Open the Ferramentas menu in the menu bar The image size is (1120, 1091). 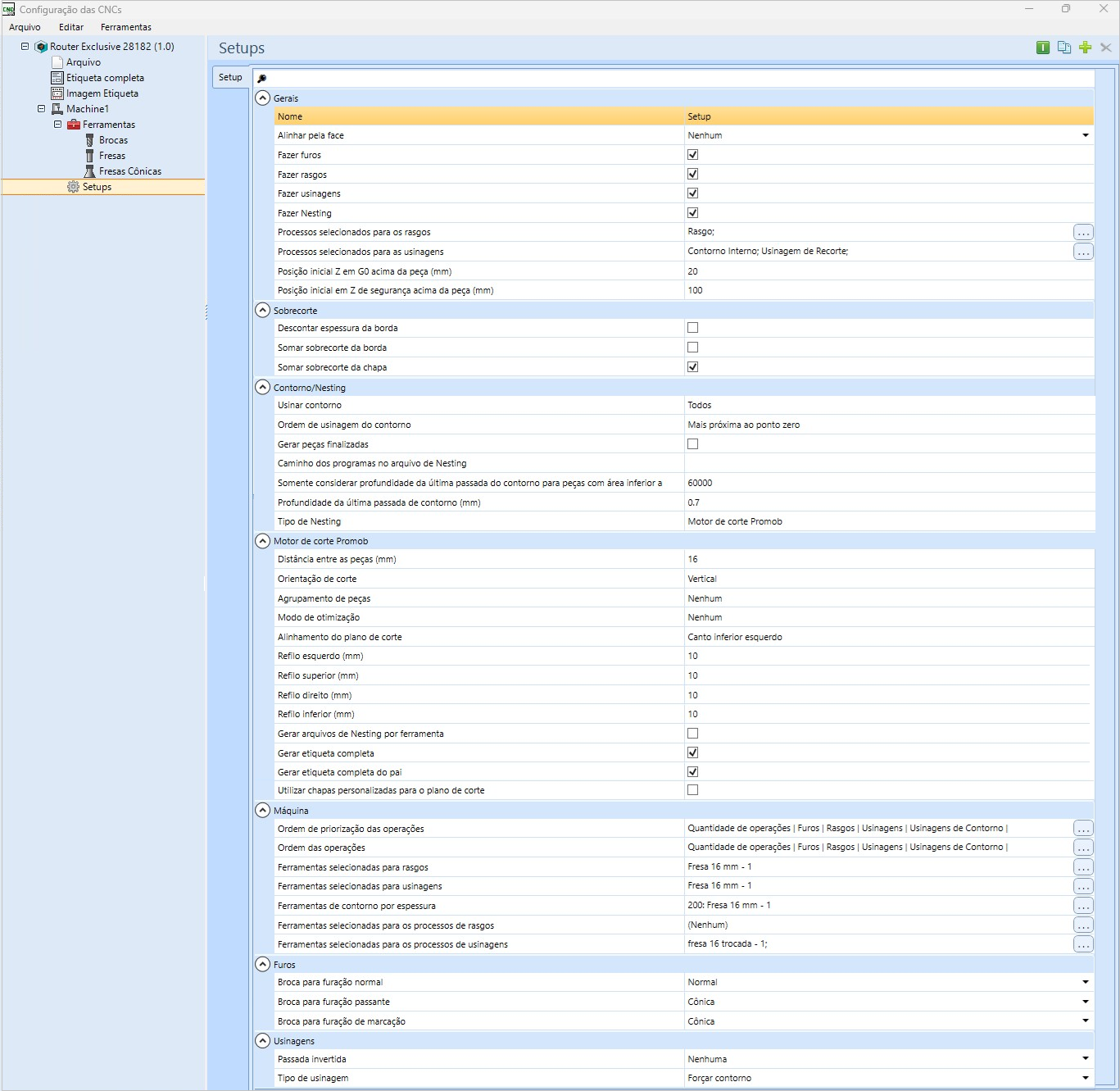click(x=126, y=27)
